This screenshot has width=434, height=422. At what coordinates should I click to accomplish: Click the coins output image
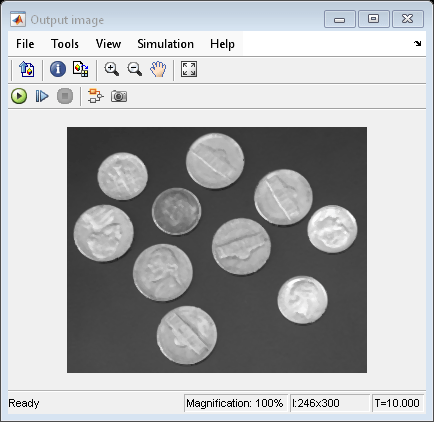point(217,250)
